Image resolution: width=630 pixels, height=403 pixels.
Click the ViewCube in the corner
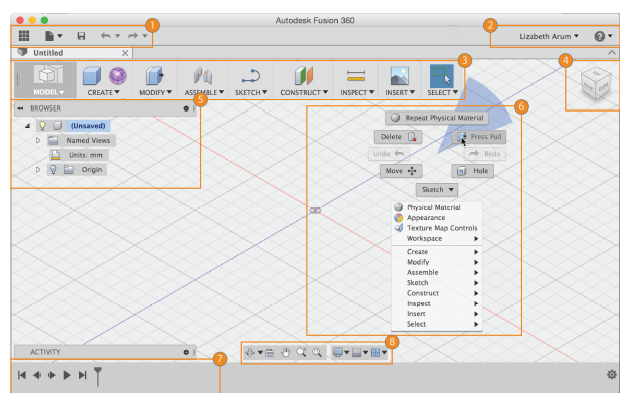coord(596,85)
